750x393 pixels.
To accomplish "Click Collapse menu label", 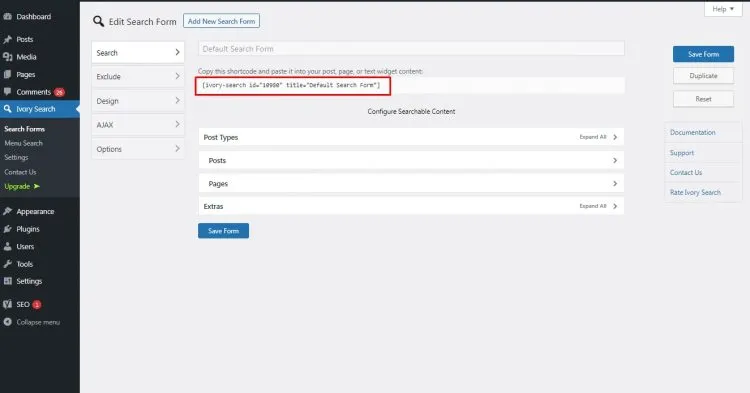I will 38,322.
